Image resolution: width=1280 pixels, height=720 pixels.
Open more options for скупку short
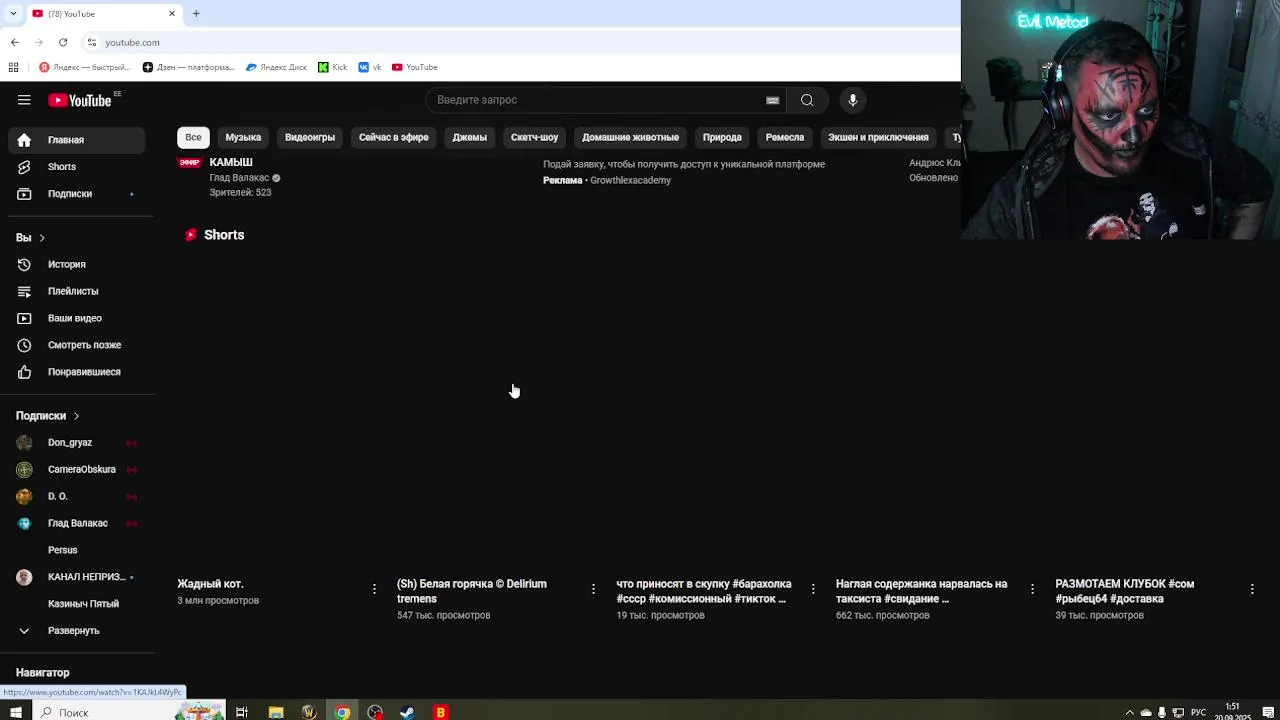pyautogui.click(x=813, y=589)
